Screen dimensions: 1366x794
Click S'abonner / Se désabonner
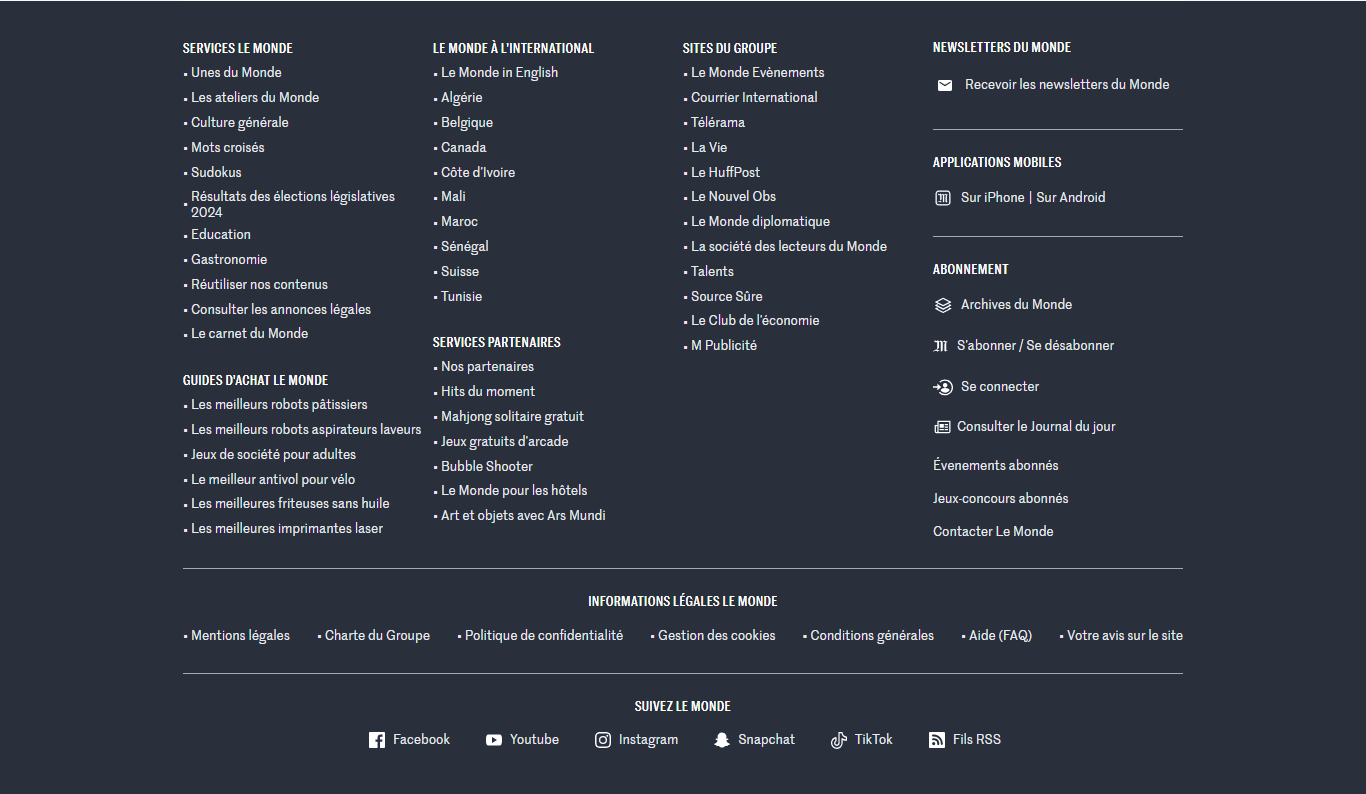pos(1035,346)
